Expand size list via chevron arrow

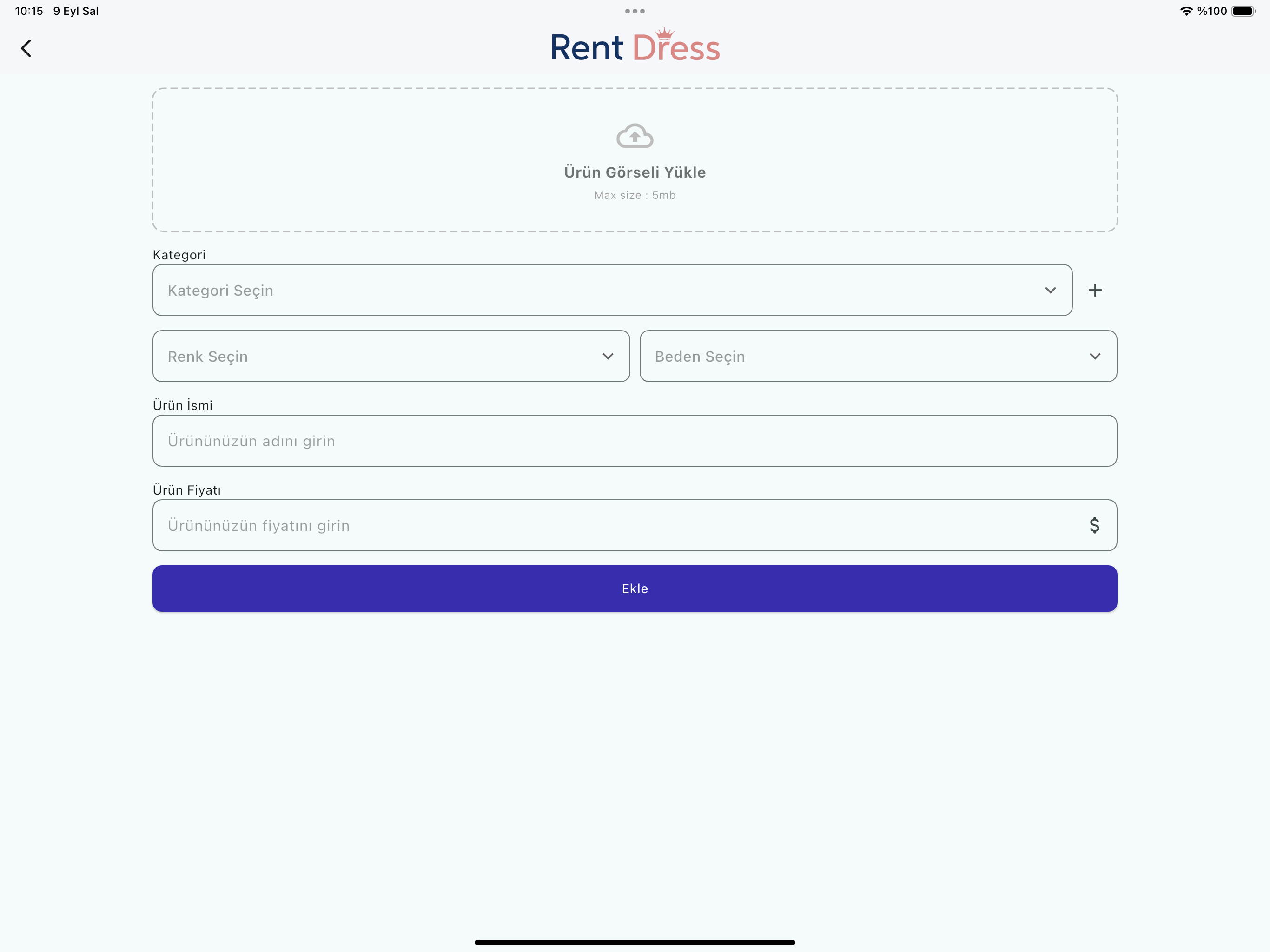pyautogui.click(x=1095, y=356)
